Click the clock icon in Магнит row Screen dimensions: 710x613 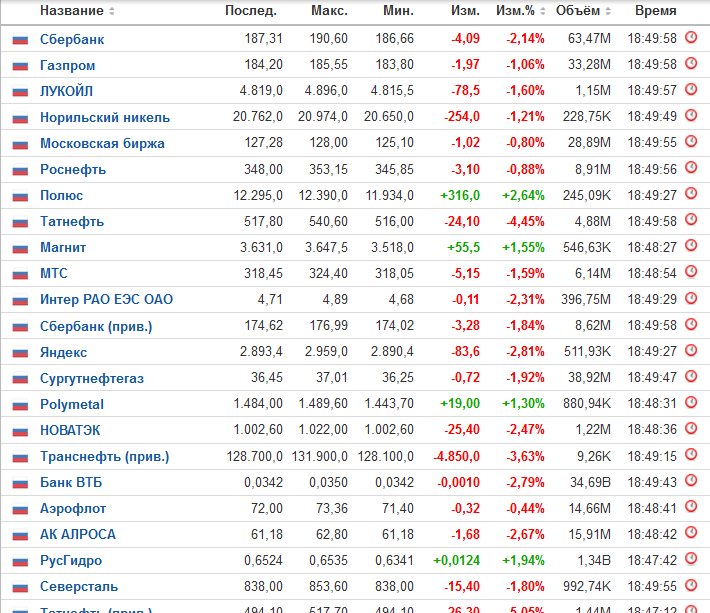pos(691,245)
